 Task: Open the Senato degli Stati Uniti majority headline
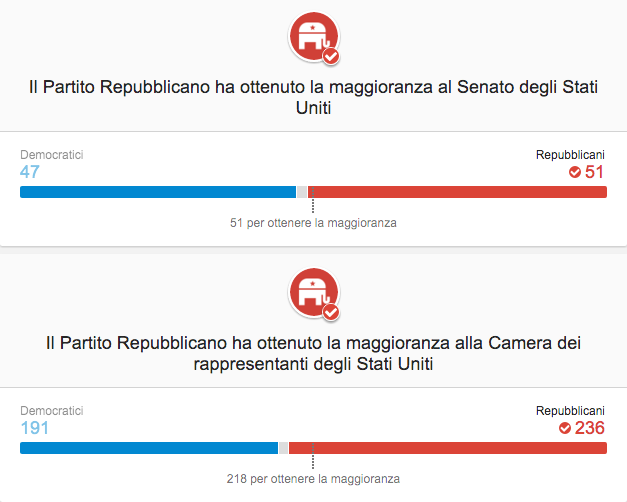point(313,99)
